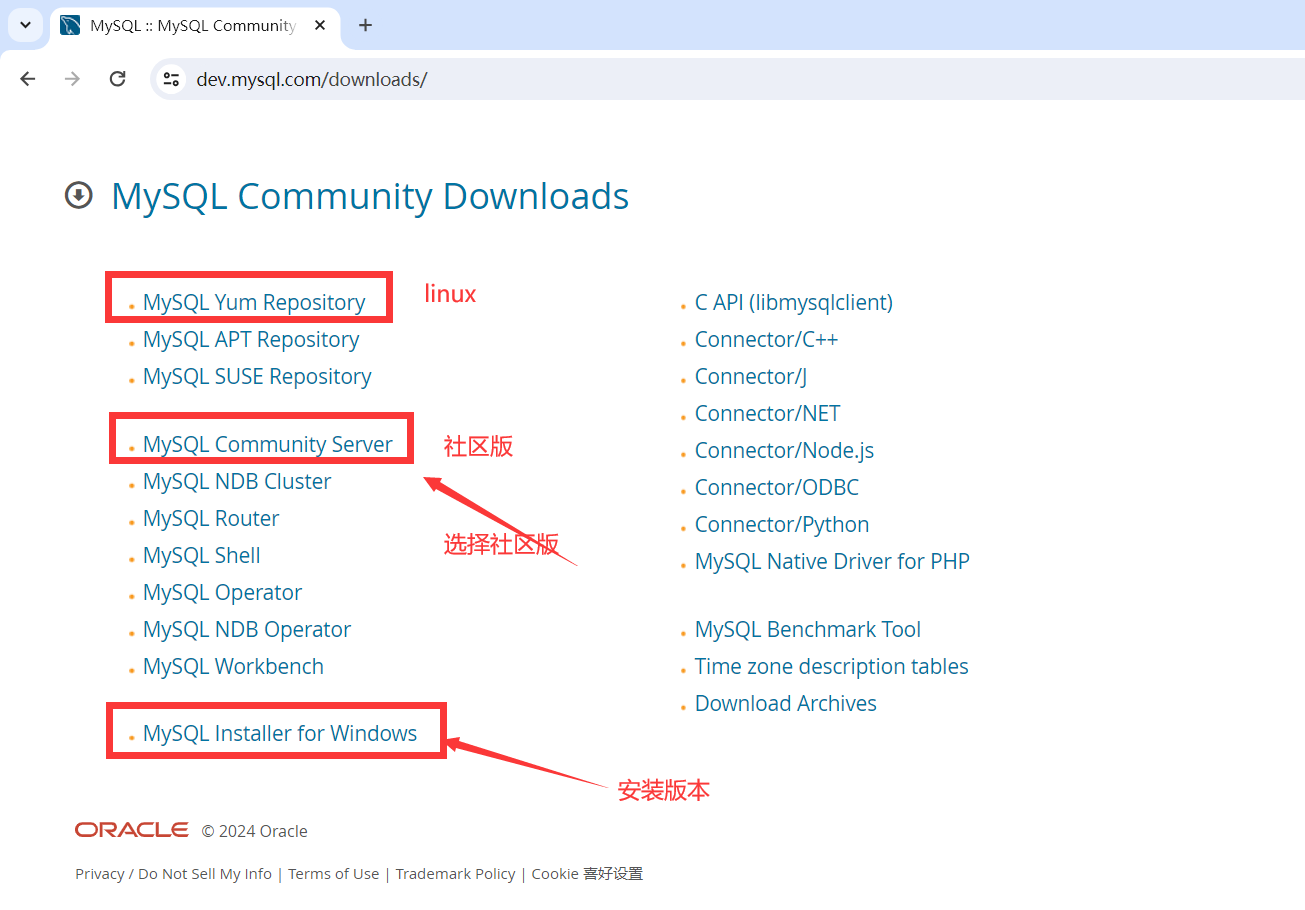
Task: Close the MySQL Community tab
Action: pos(320,25)
